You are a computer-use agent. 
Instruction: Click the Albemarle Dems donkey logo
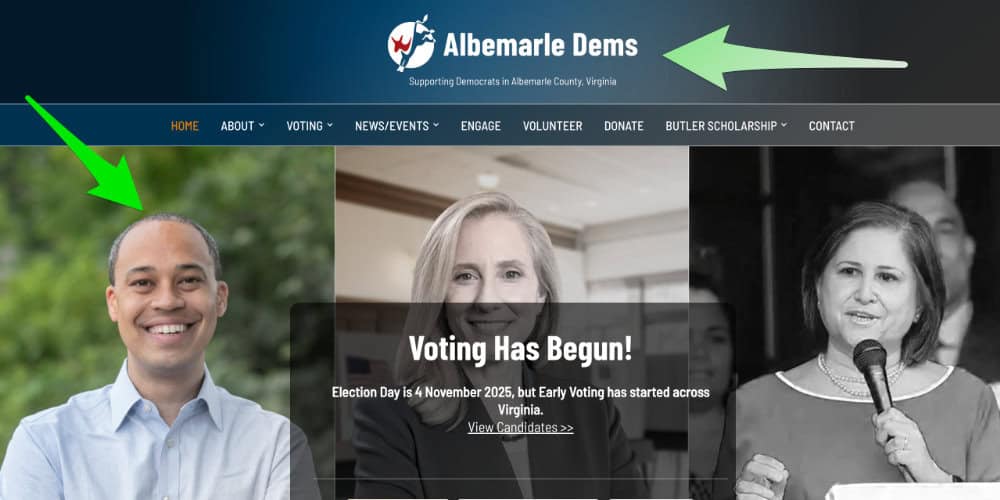pyautogui.click(x=411, y=43)
